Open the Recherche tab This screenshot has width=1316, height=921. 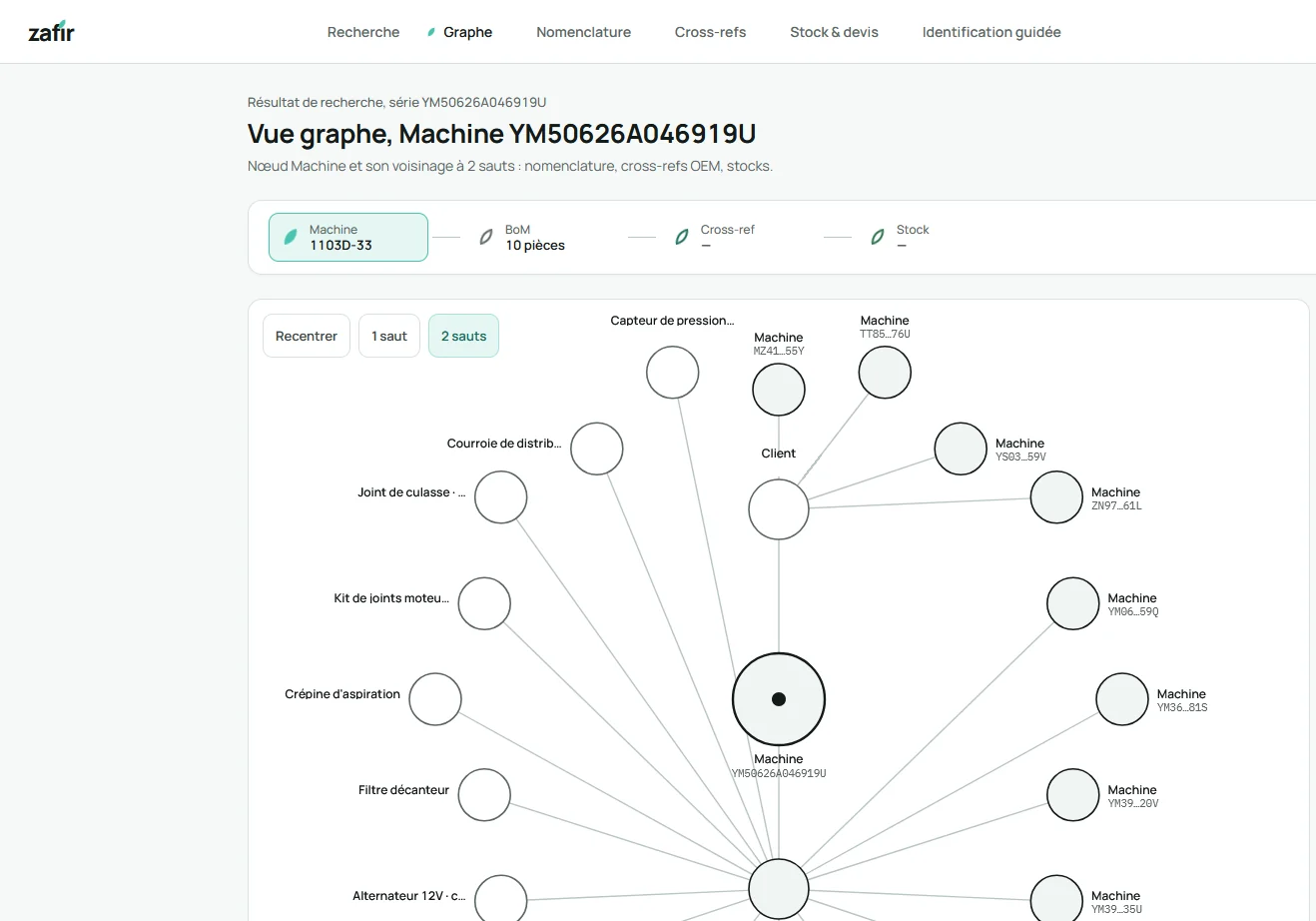(x=363, y=32)
